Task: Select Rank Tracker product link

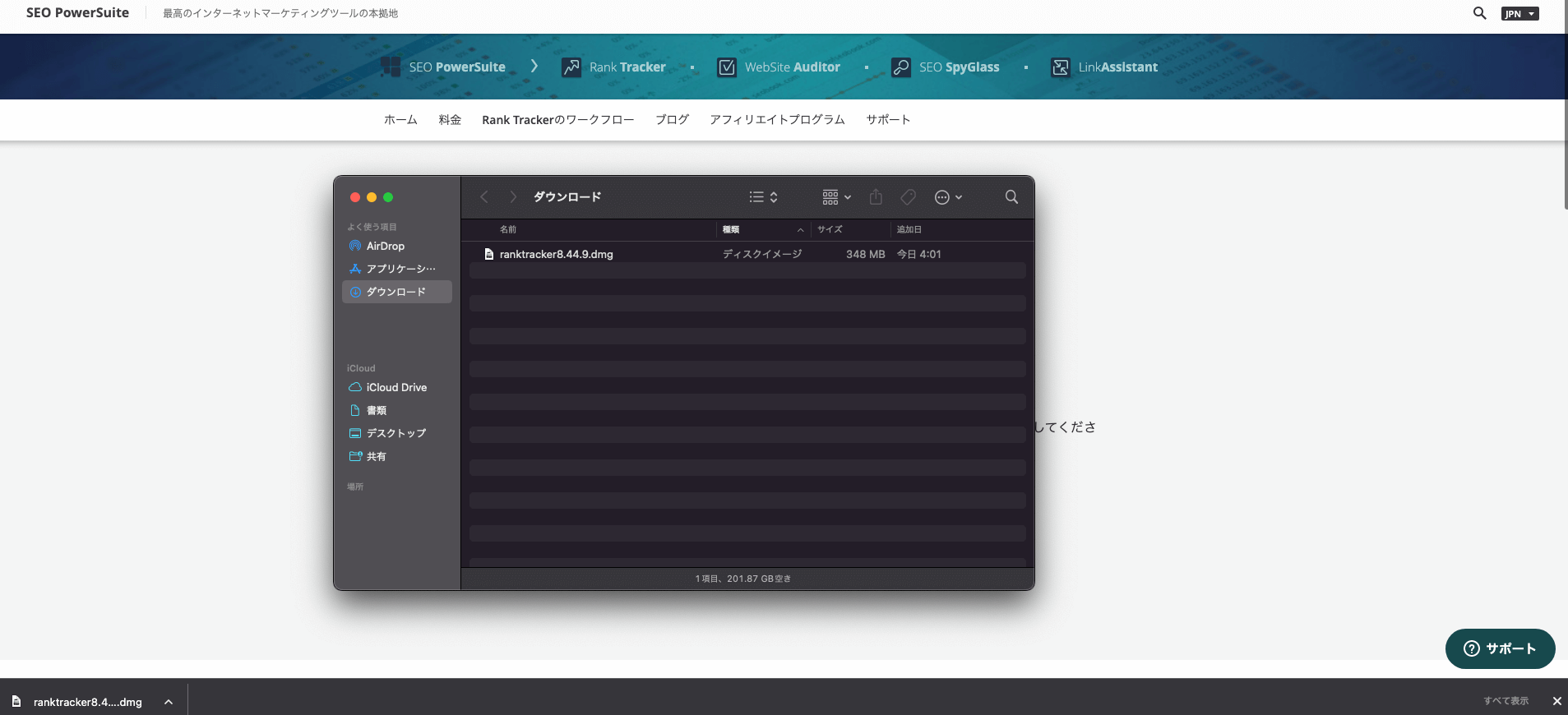Action: [x=627, y=67]
